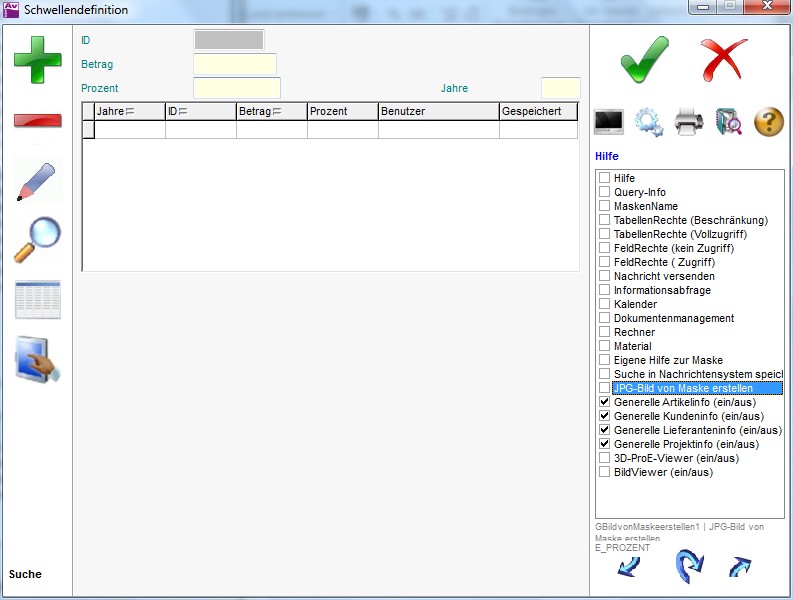Enable the Query-Info checkbox
Screen dimensions: 793x600
[604, 192]
